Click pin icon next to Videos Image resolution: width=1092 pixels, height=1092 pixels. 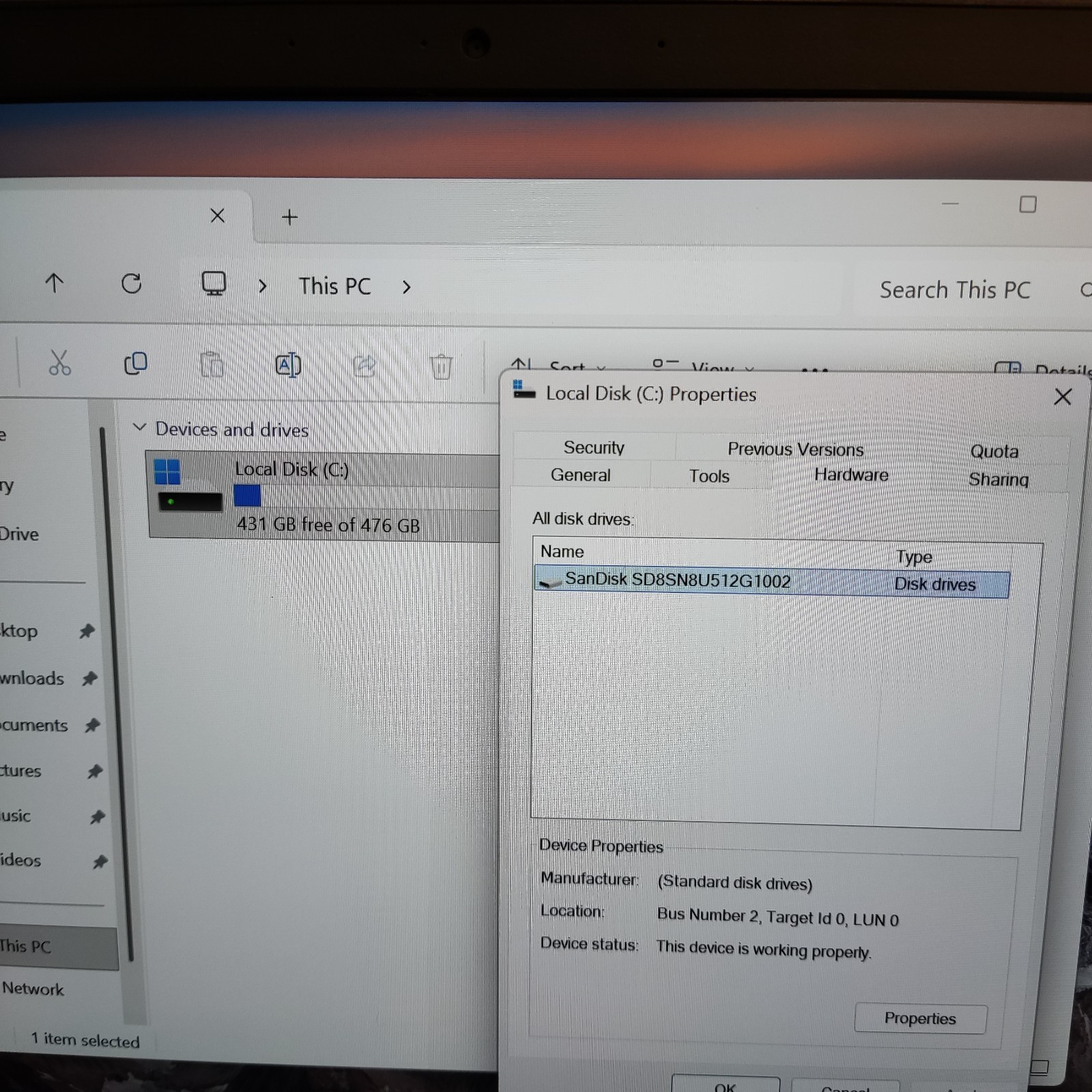tap(100, 861)
